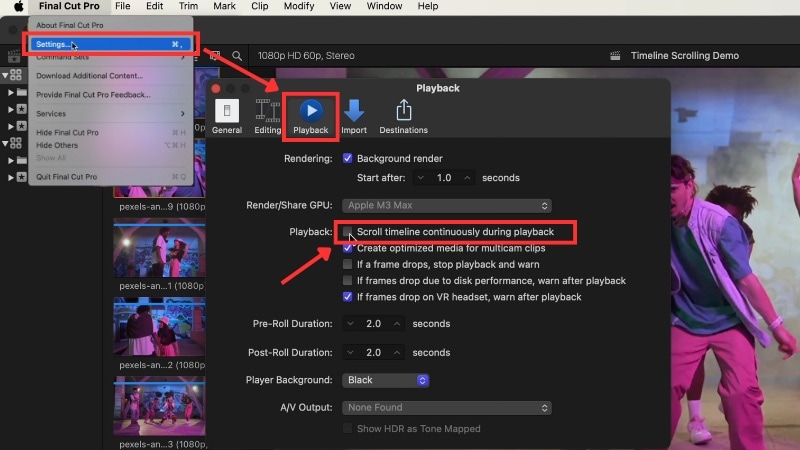Click the 1080p HD 60p, Stereo label

(306, 56)
